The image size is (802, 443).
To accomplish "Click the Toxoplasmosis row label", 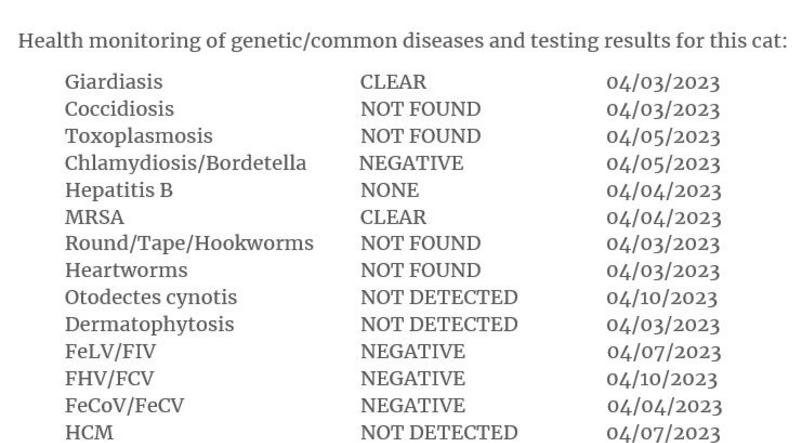I will [x=139, y=137].
